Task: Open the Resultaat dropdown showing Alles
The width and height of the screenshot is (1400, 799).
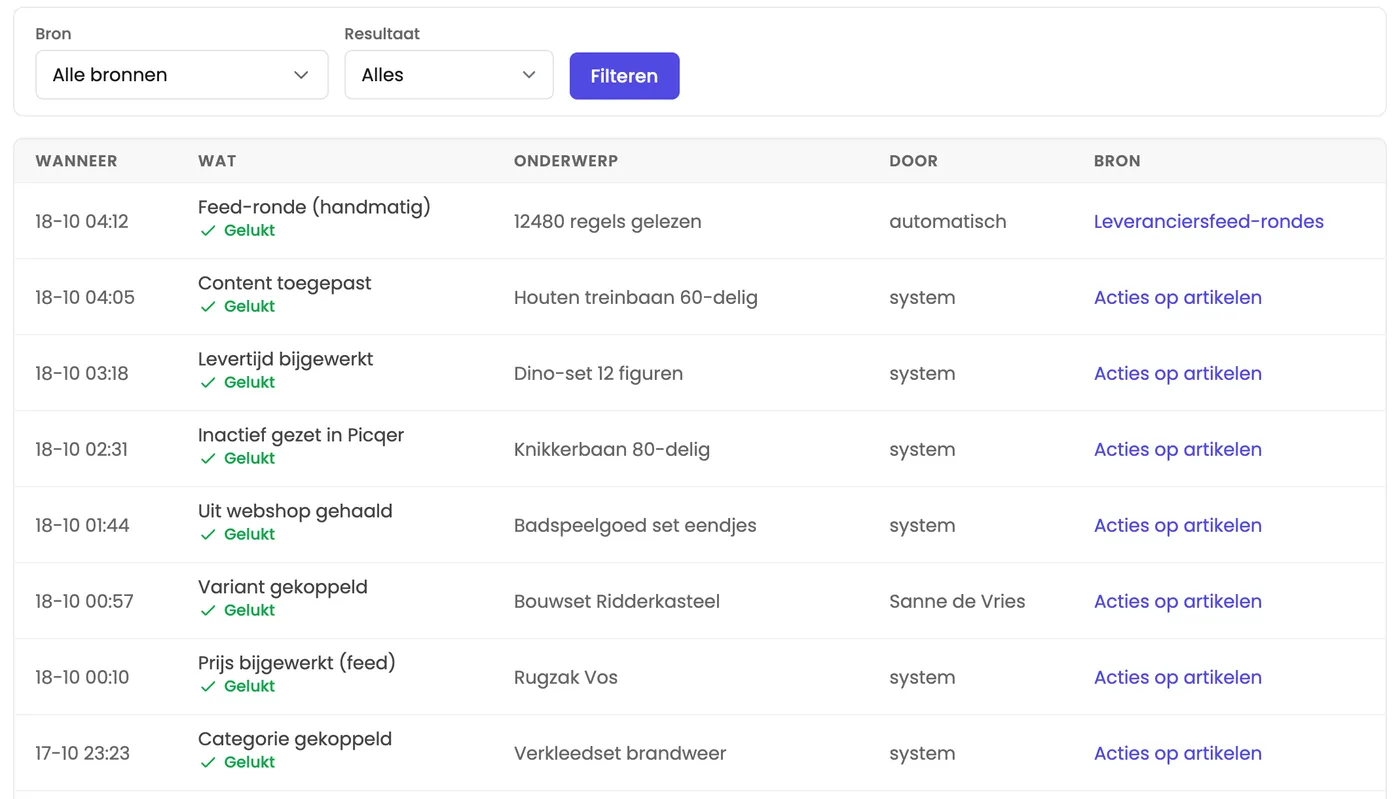Action: pos(449,75)
